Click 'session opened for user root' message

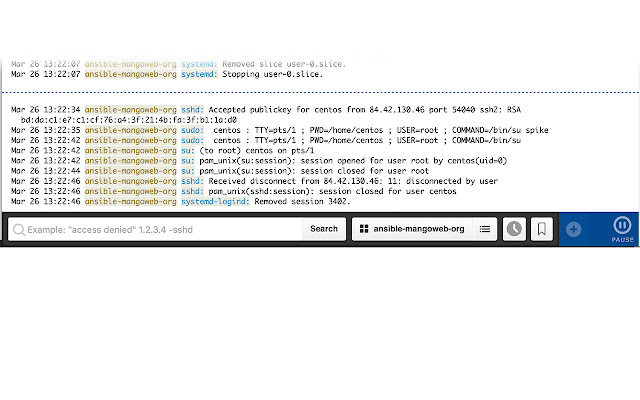pyautogui.click(x=365, y=161)
